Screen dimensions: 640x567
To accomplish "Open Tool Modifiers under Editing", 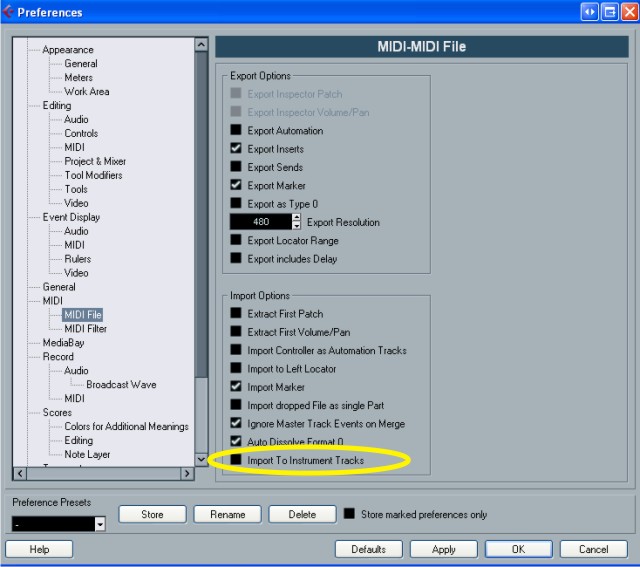I will [x=93, y=176].
